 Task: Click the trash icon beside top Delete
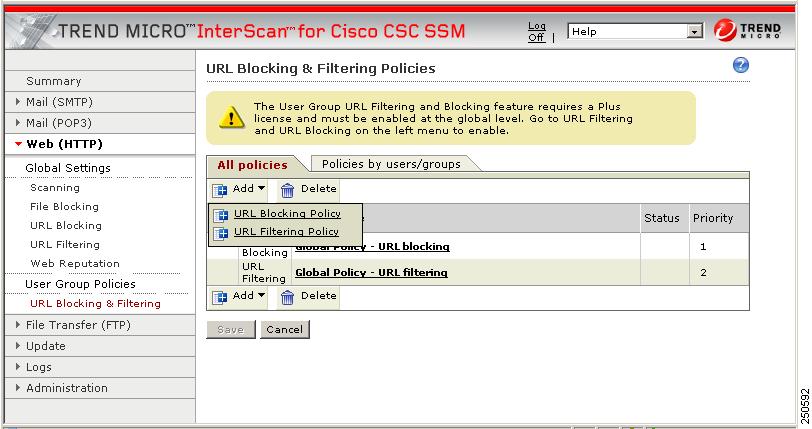(287, 190)
